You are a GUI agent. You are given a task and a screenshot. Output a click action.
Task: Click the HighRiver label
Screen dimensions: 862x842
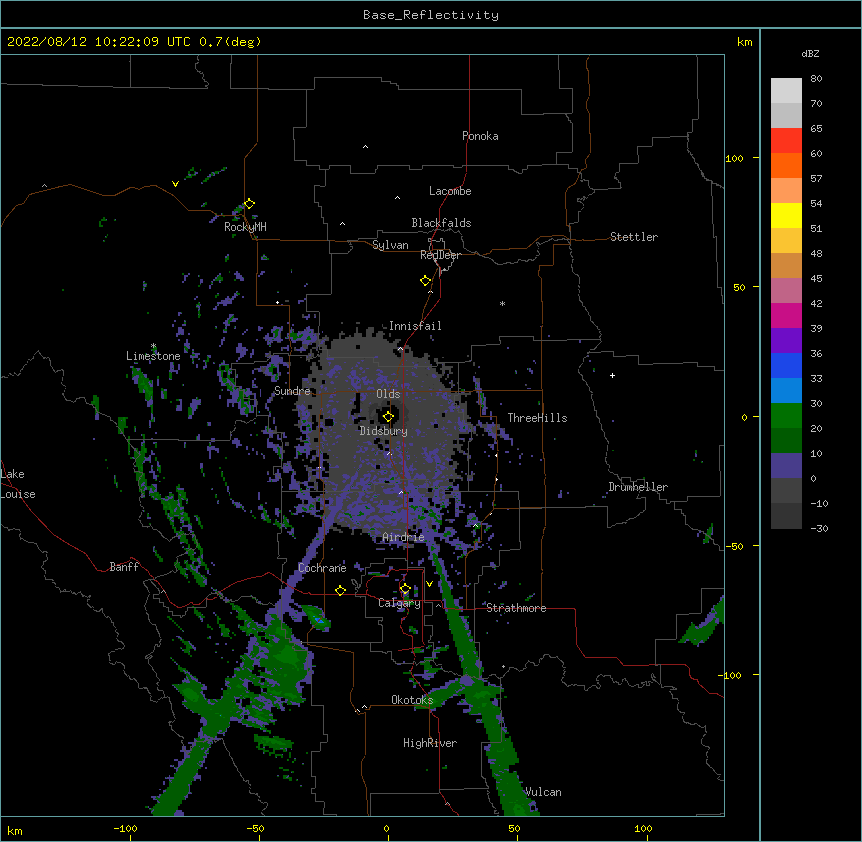430,743
